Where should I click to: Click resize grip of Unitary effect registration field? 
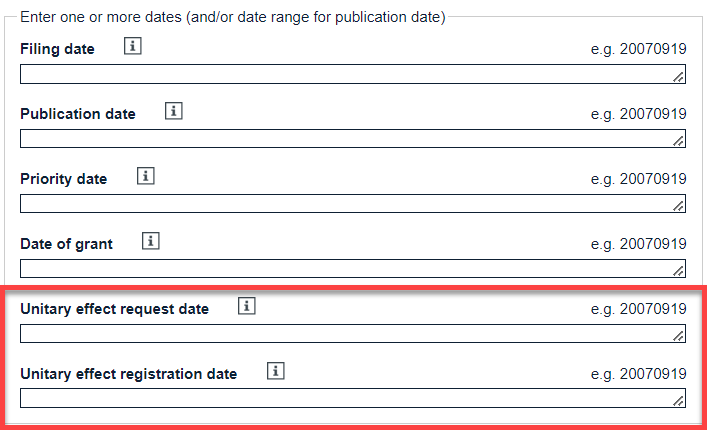[x=679, y=401]
